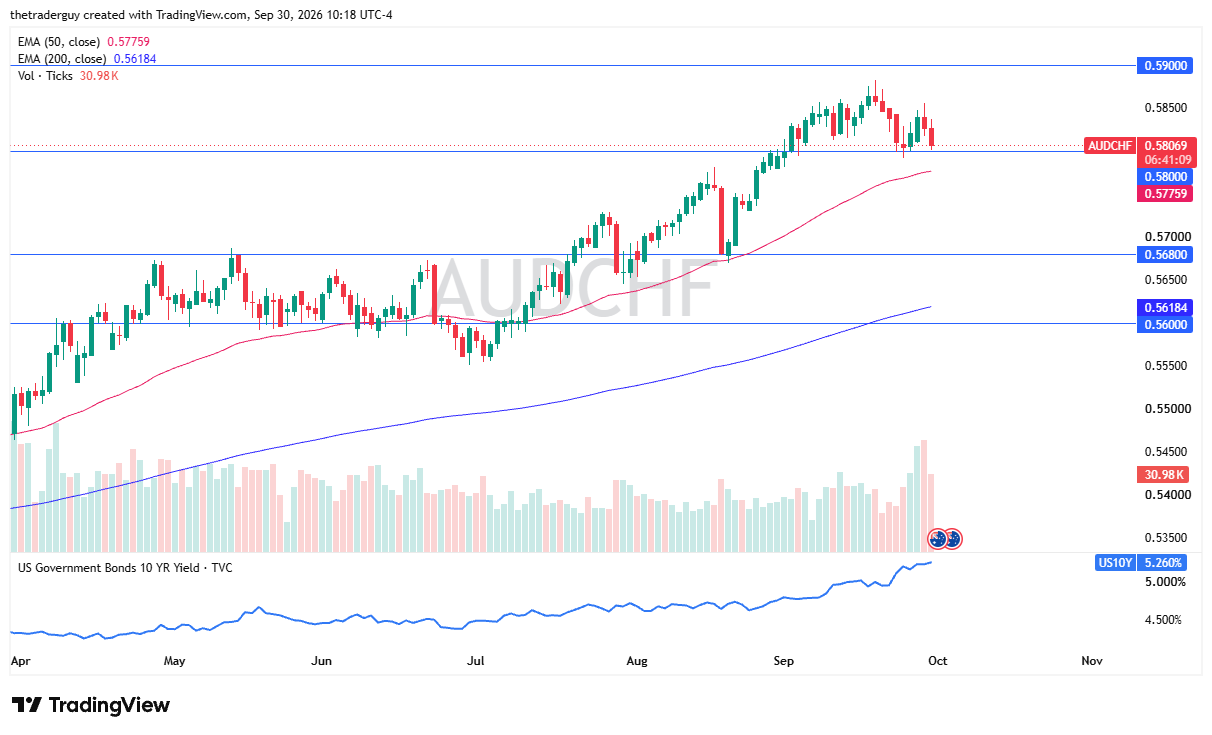This screenshot has height=735, width=1212.
Task: Click the EMA 200 value 0.56184 in legend
Action: pyautogui.click(x=135, y=59)
